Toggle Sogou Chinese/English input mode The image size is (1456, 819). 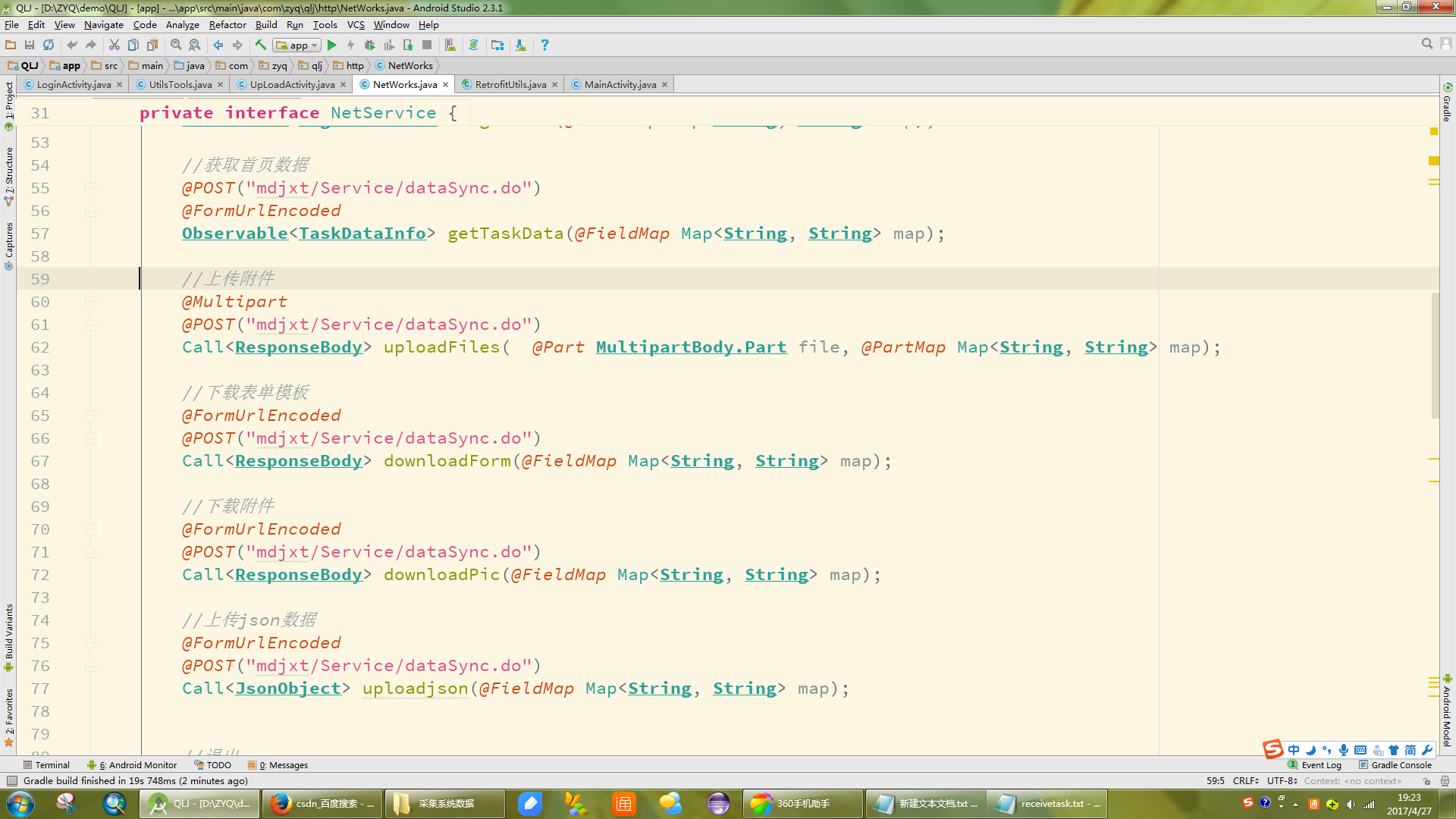click(1294, 750)
